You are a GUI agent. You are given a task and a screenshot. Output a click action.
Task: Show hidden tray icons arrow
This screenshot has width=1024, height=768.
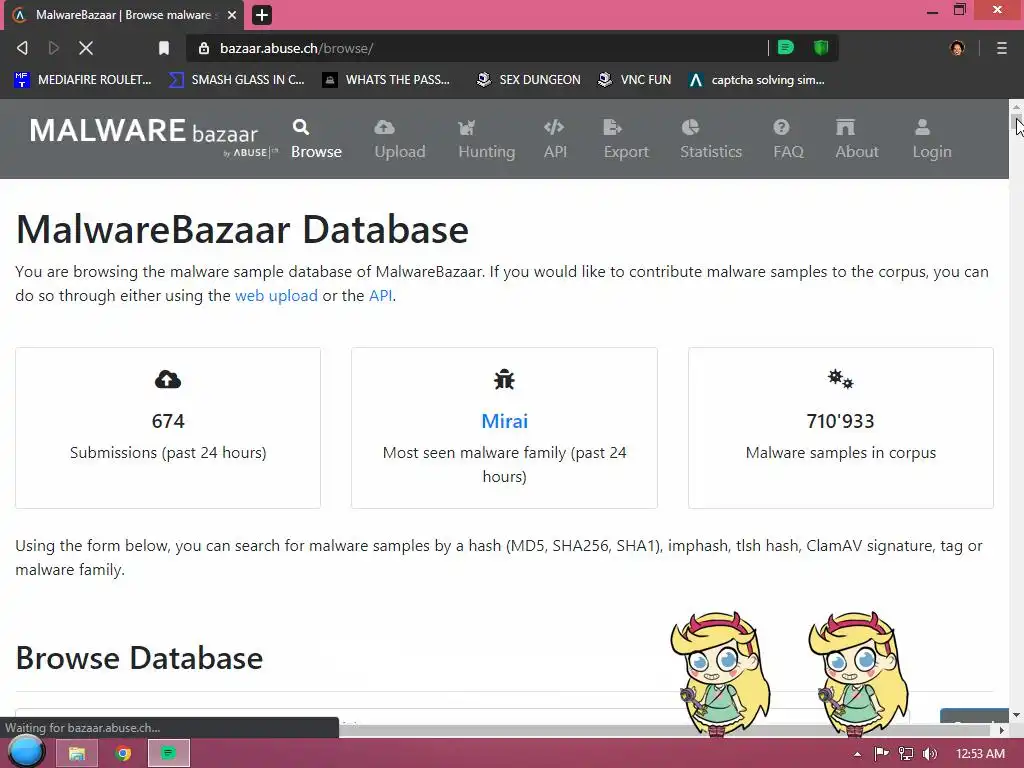[857, 754]
